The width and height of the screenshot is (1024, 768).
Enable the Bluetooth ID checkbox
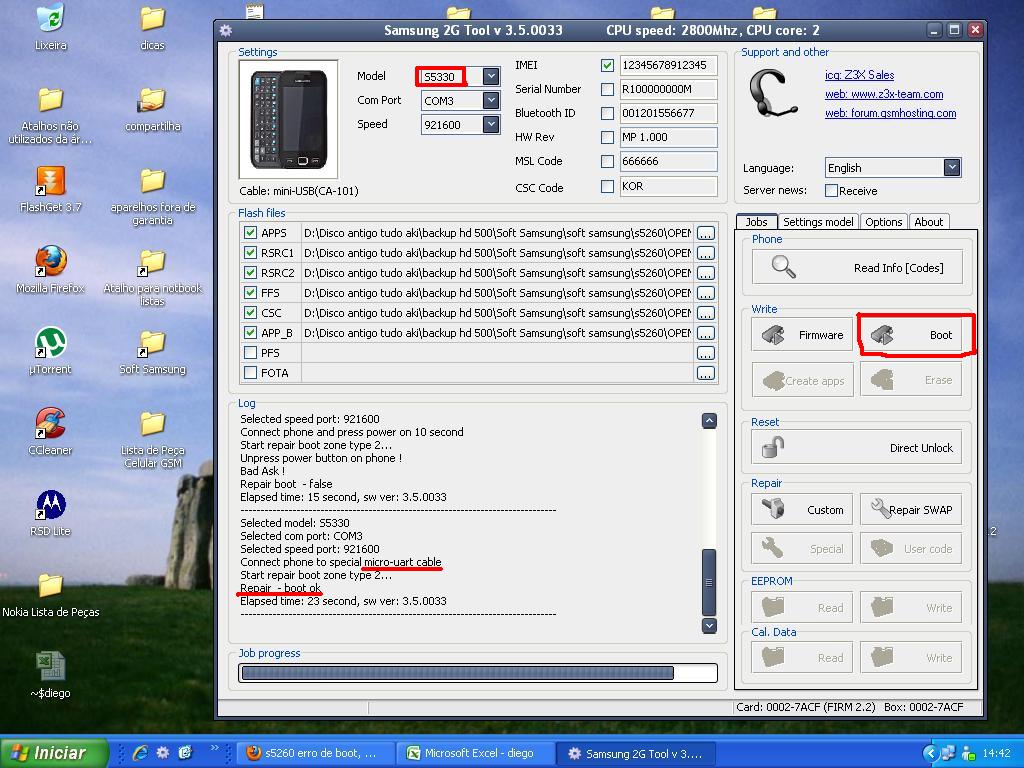pos(607,114)
